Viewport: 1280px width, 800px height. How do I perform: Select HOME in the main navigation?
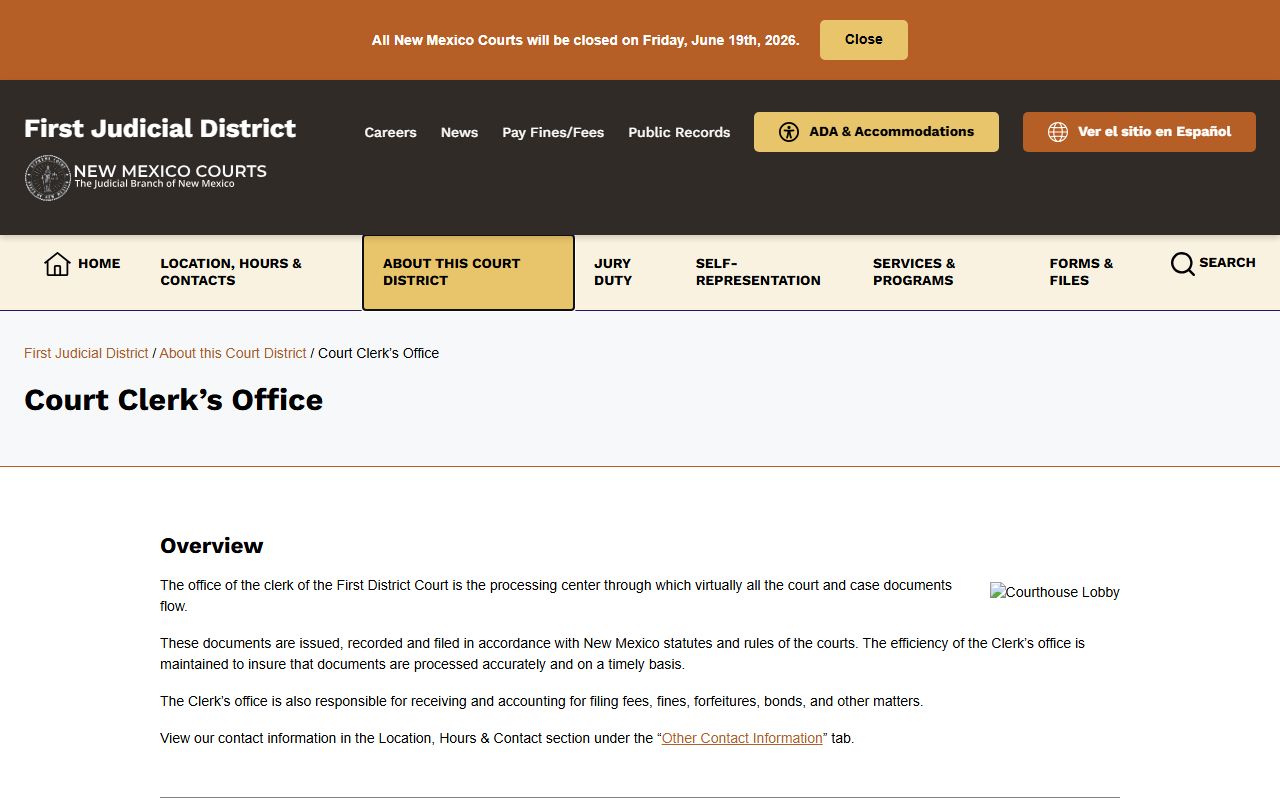[82, 264]
